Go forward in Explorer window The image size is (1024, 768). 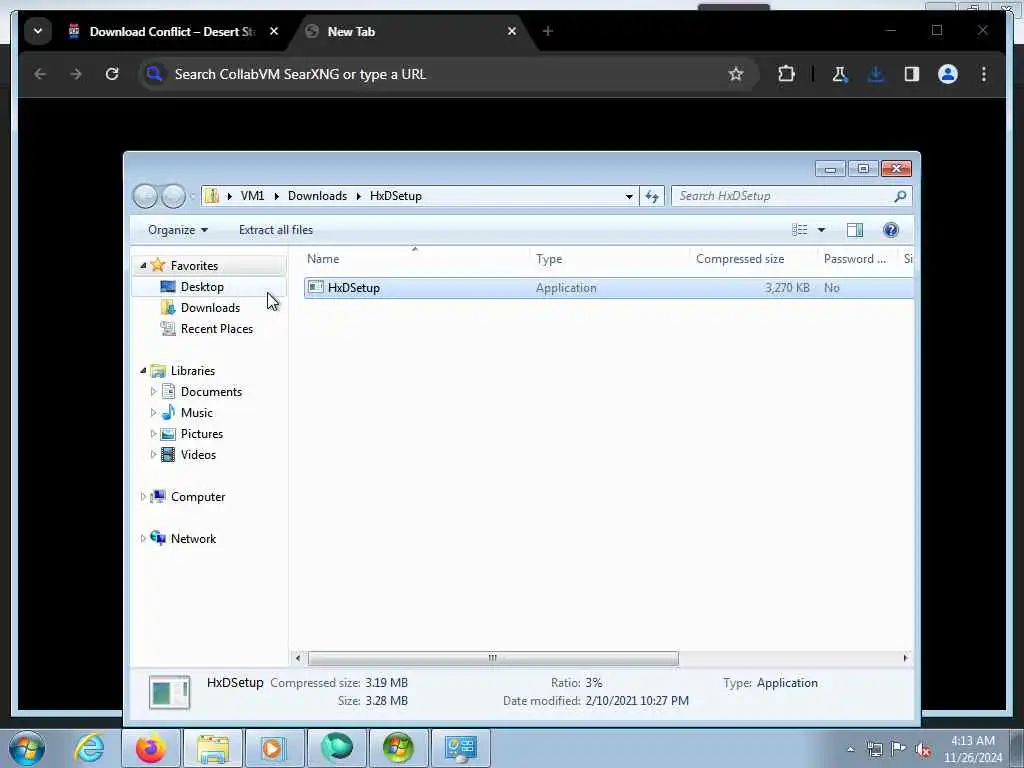(x=173, y=196)
